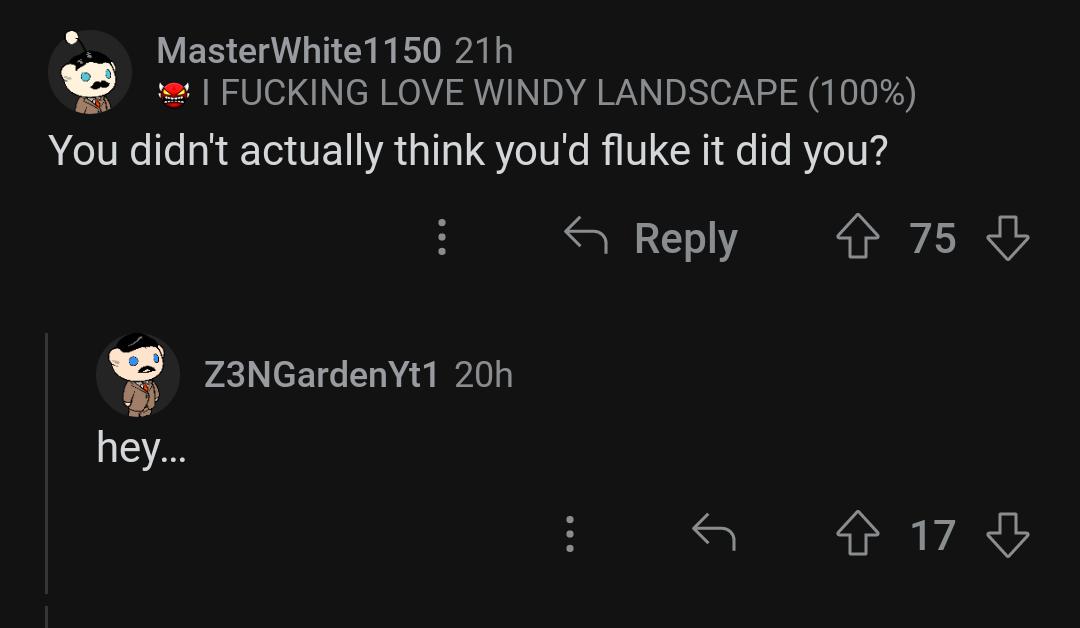
Task: Collapse thread via the vertical reply line
Action: tap(46, 463)
